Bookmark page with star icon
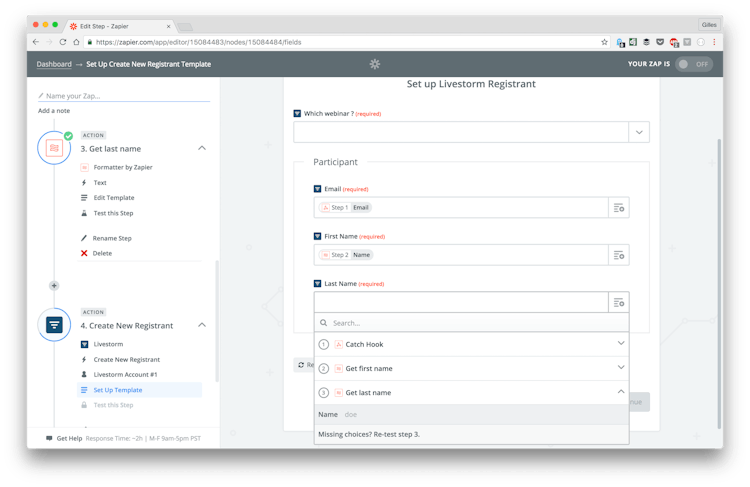The width and height of the screenshot is (750, 487). (604, 42)
